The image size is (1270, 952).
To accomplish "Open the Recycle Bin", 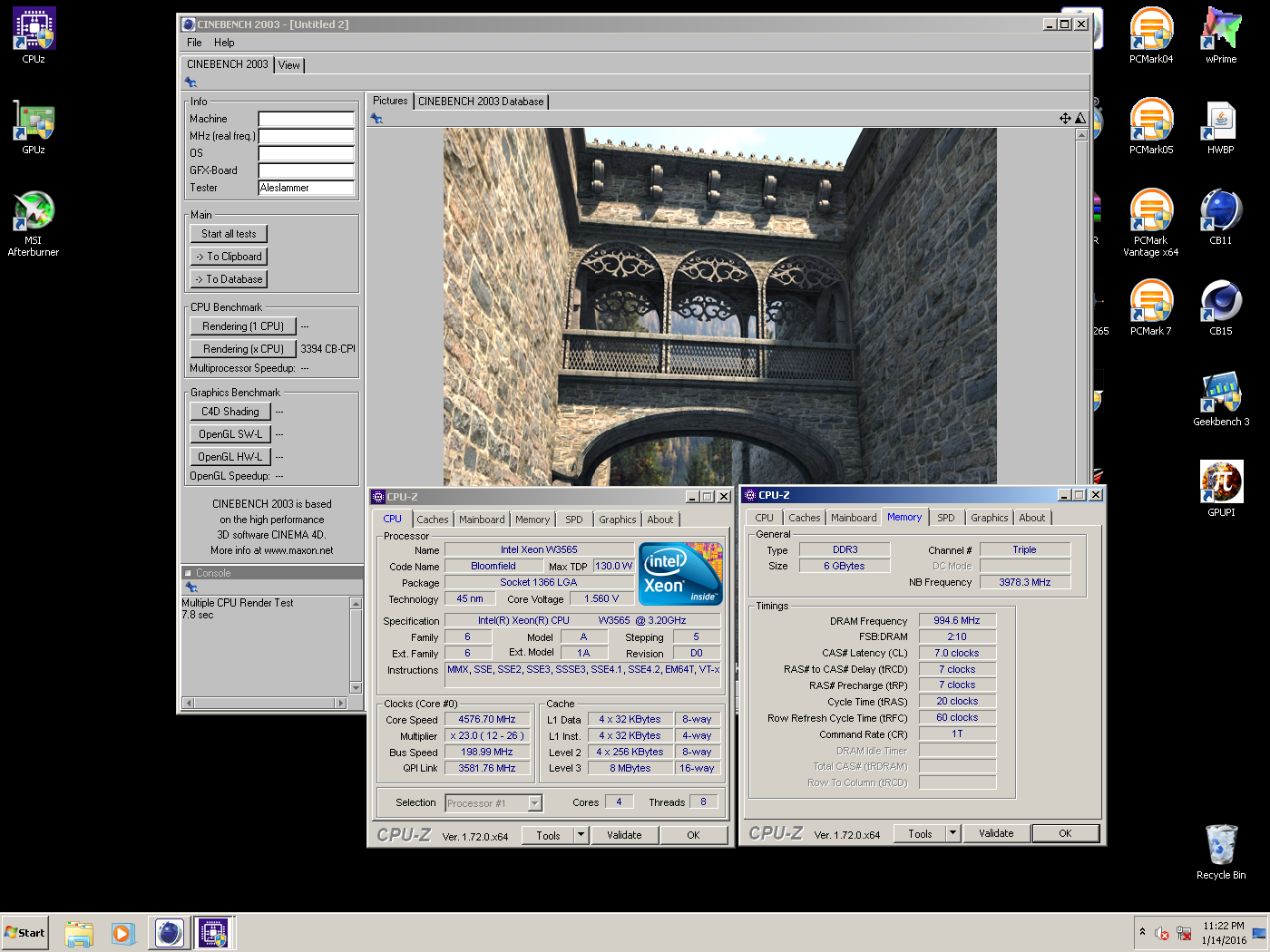I will point(1221,850).
